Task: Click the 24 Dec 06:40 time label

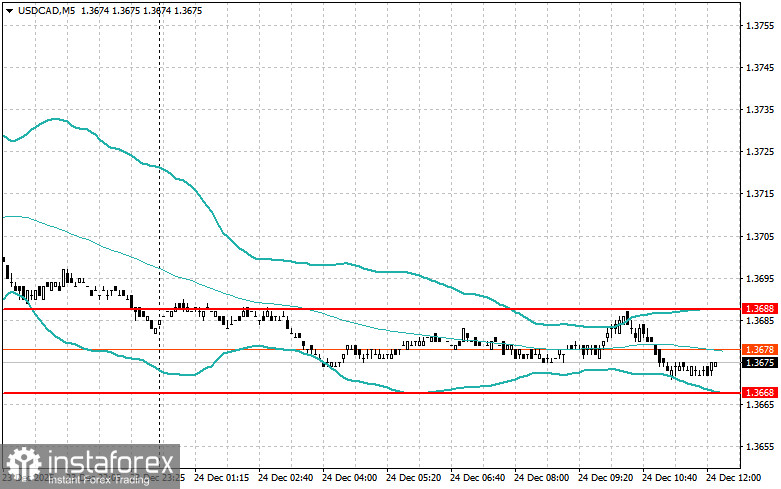Action: [477, 478]
